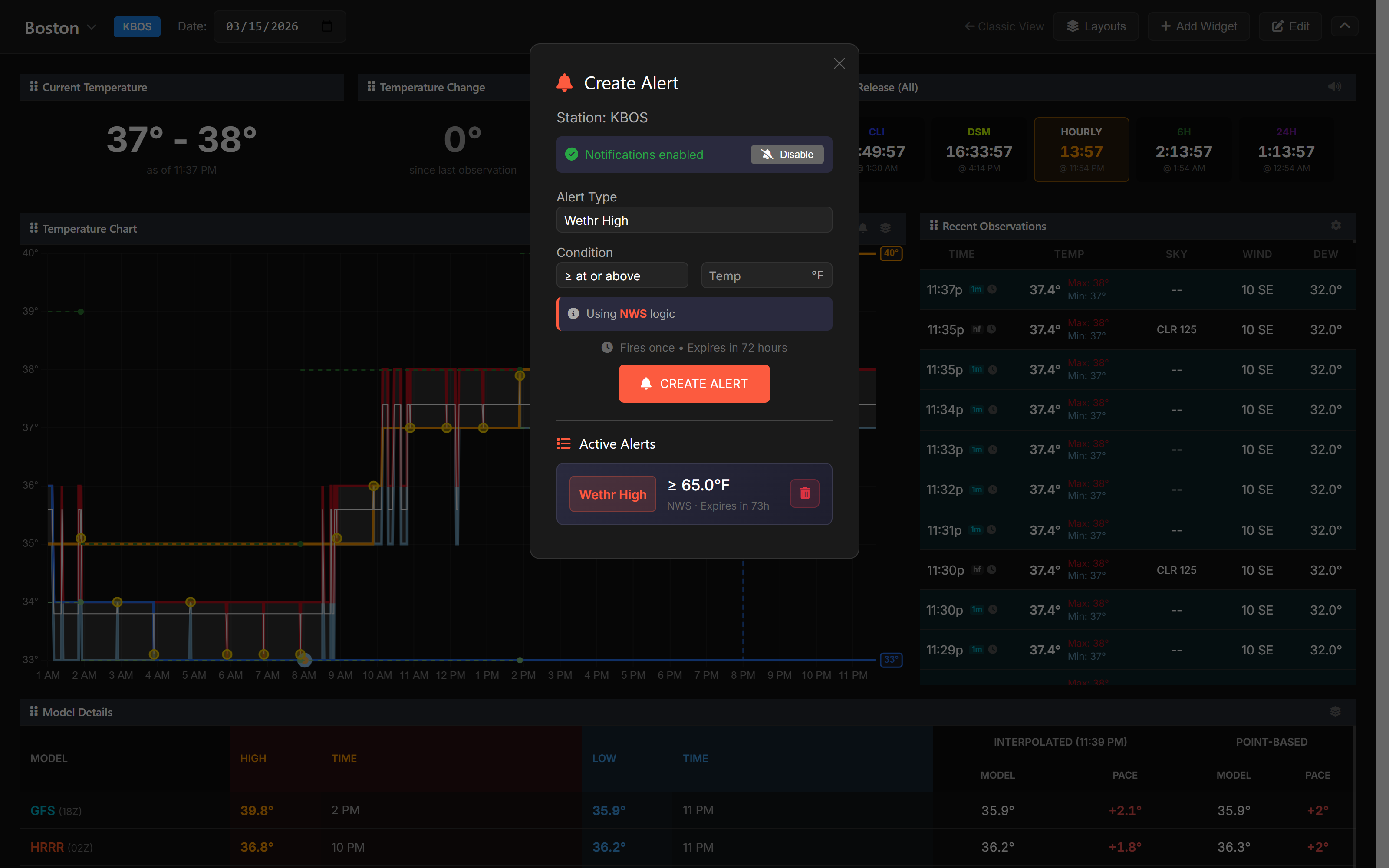Click the Temperature Chart layers icon
The width and height of the screenshot is (1389, 868).
coord(885,228)
